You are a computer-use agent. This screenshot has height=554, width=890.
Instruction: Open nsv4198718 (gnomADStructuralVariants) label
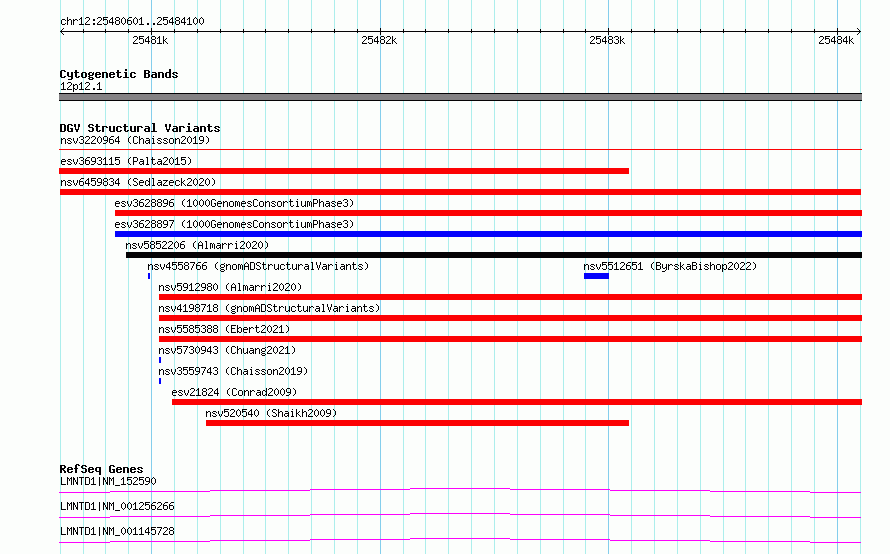coord(269,308)
